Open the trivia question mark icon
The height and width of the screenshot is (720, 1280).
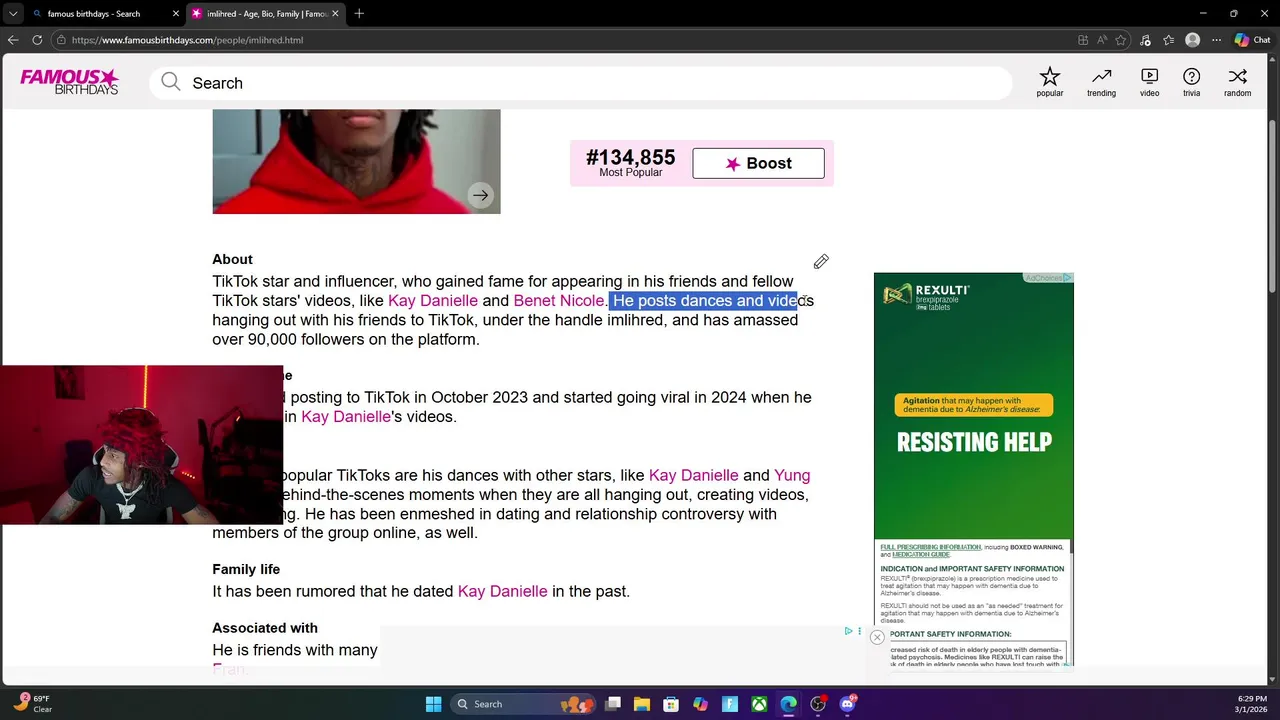(x=1192, y=82)
